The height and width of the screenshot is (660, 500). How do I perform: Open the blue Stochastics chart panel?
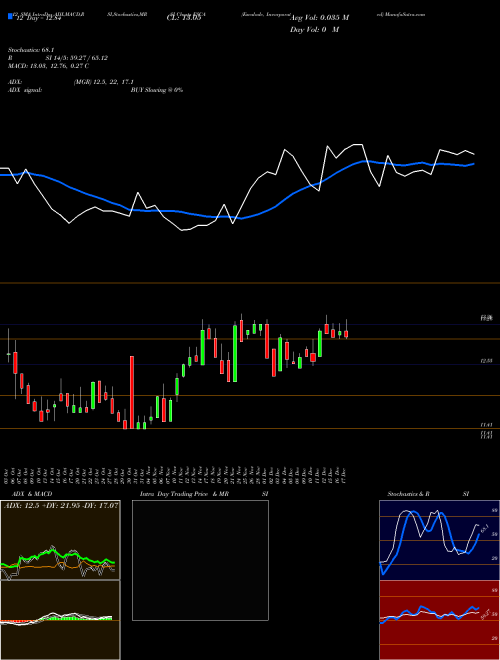tap(439, 540)
